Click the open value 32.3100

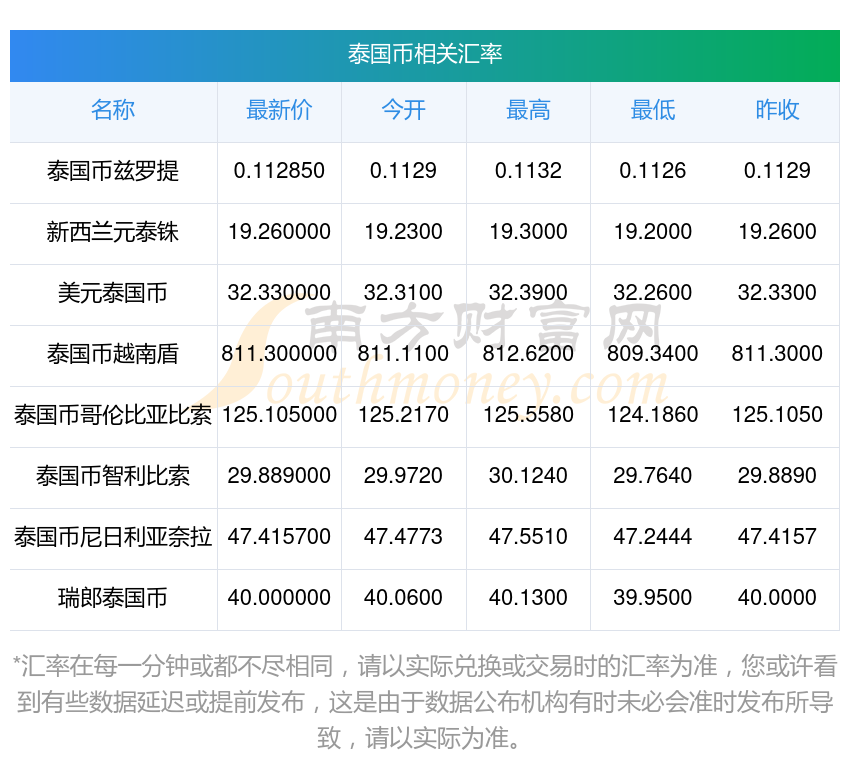404,293
